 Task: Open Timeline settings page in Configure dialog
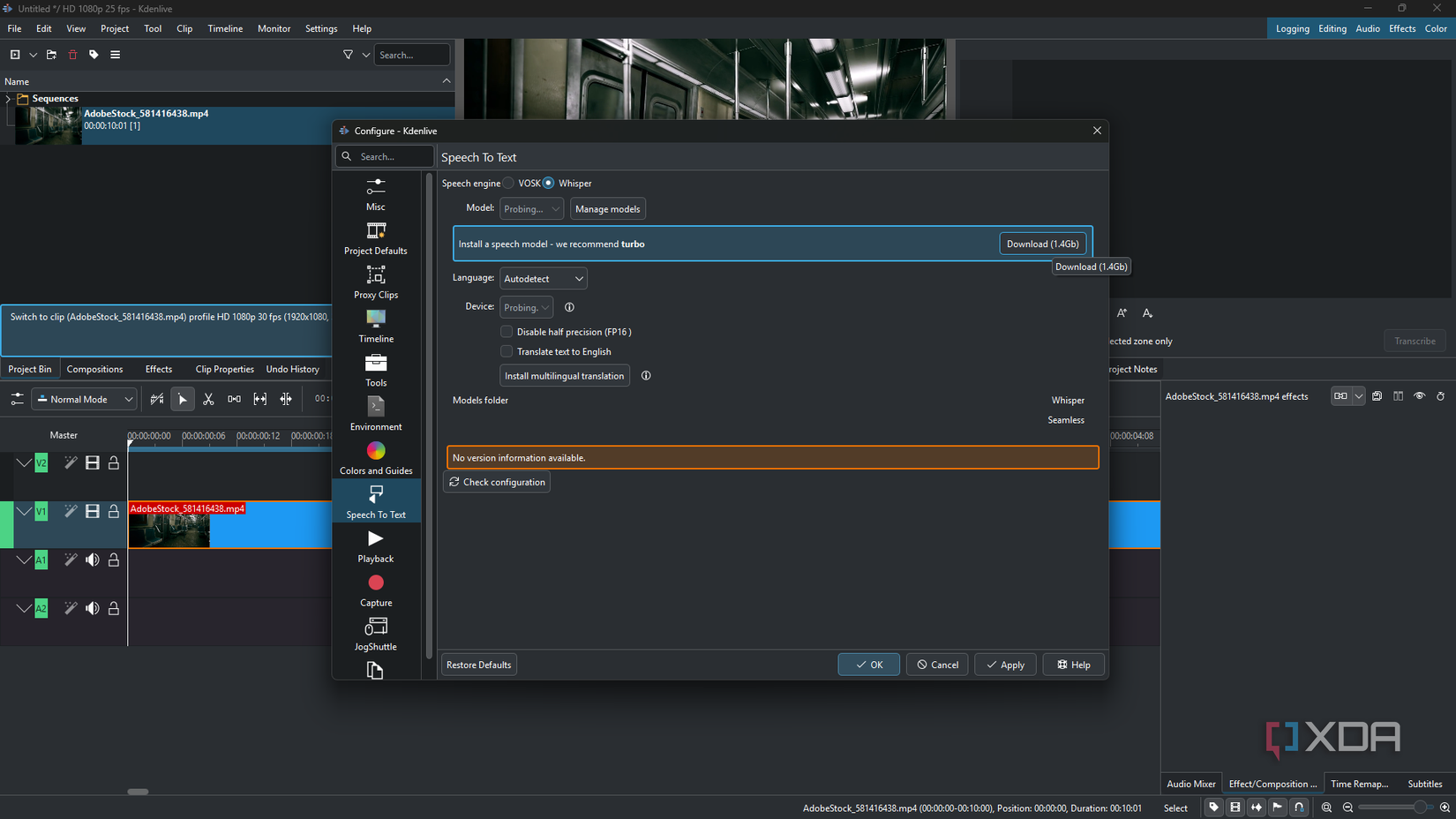click(376, 327)
